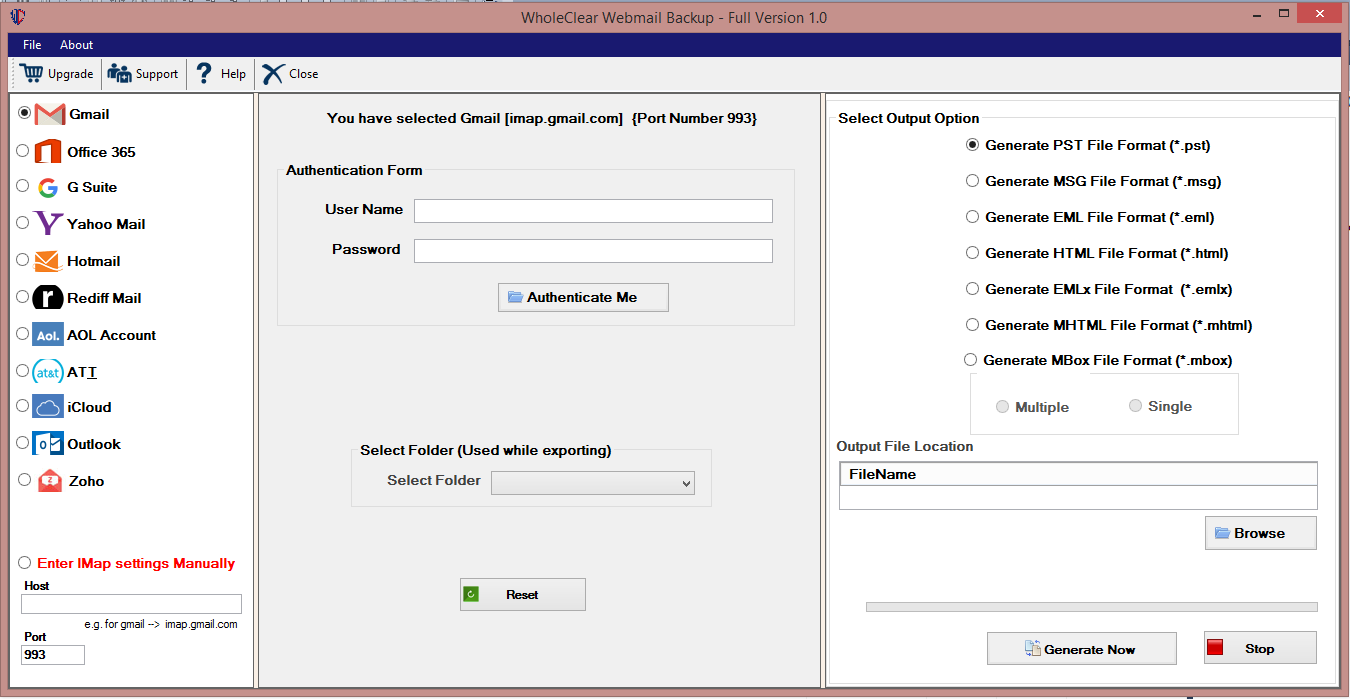
Task: Select the Rediff Mail radio button
Action: 23,297
